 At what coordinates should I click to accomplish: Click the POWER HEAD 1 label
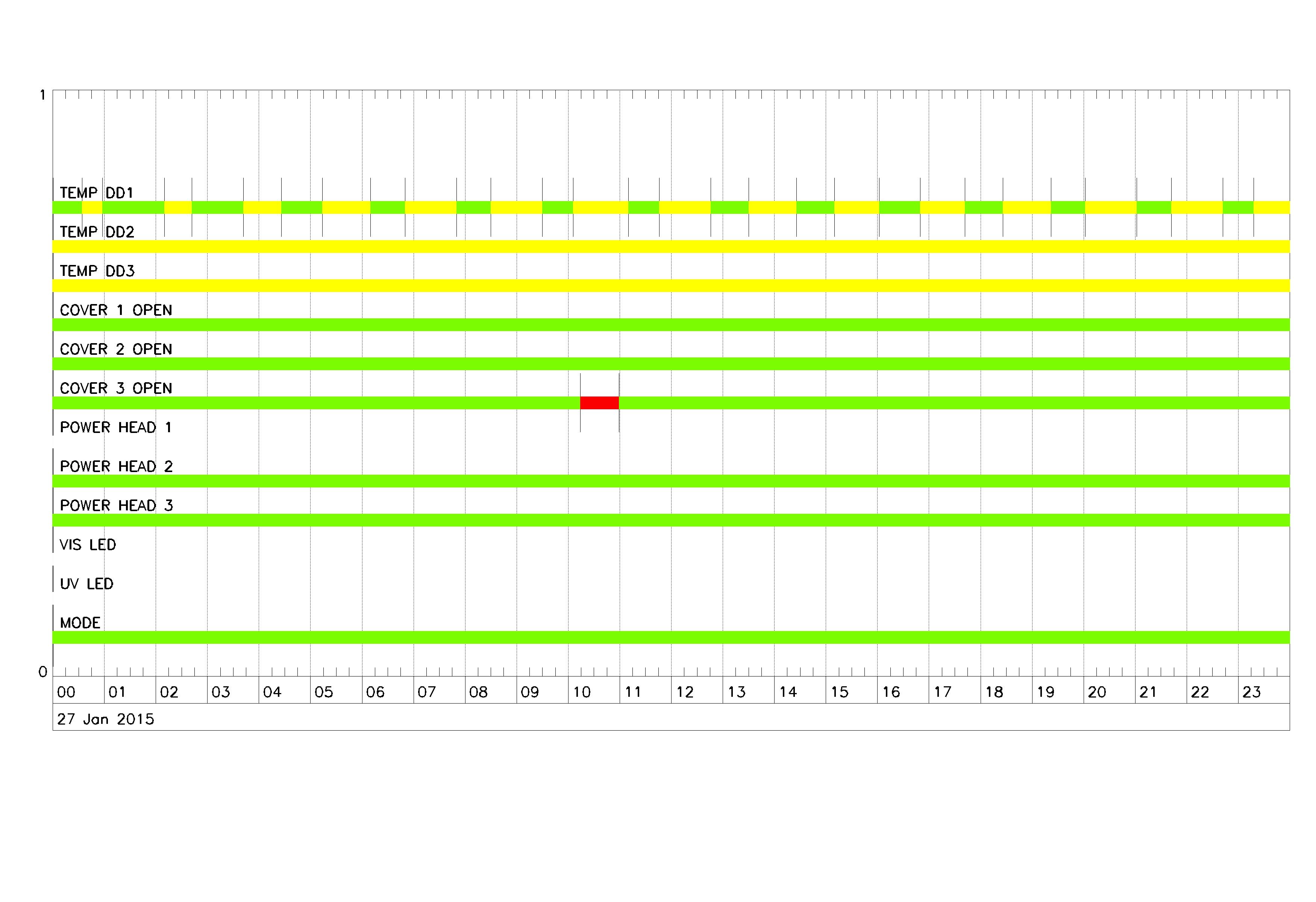click(115, 427)
